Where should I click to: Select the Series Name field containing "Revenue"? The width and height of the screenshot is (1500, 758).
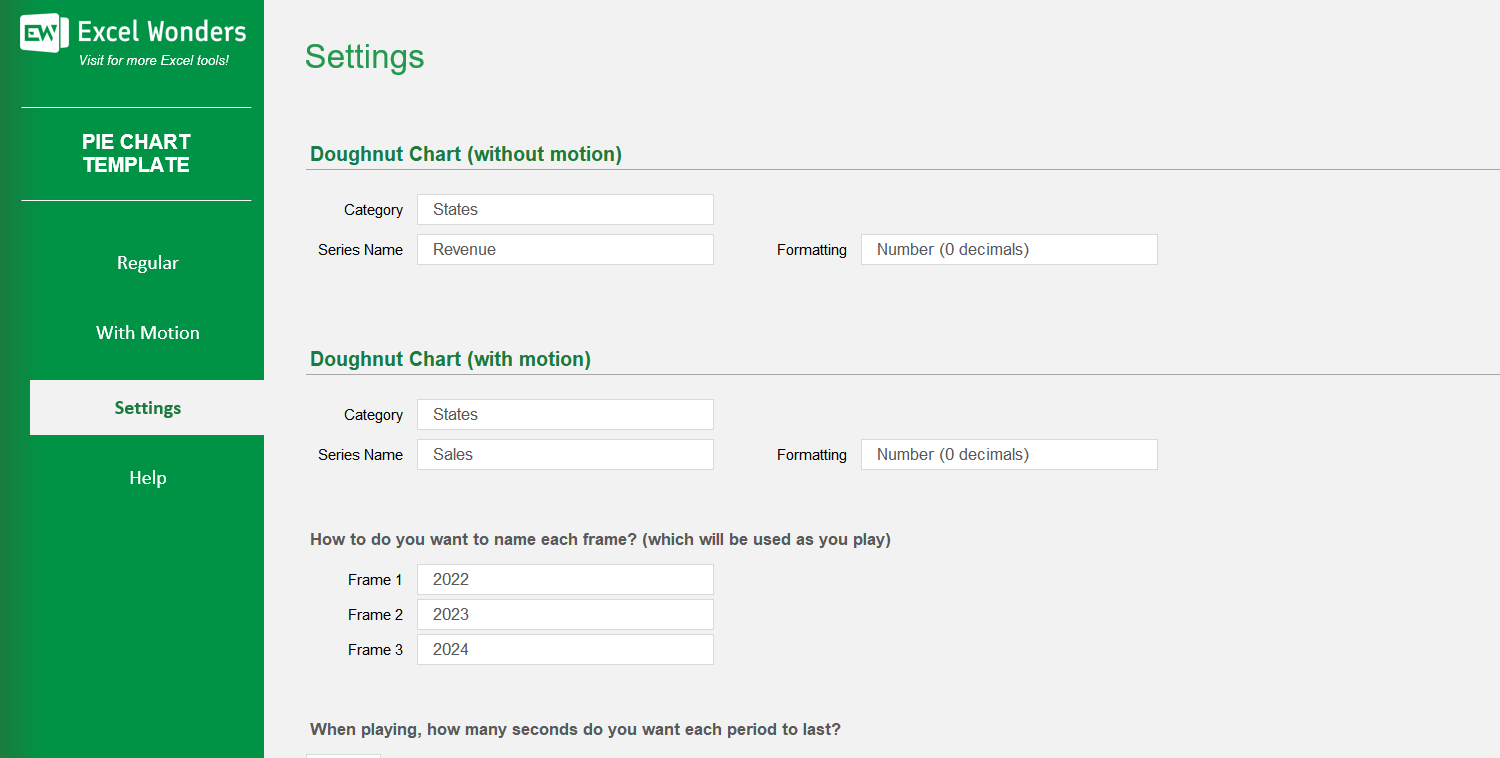pyautogui.click(x=565, y=249)
